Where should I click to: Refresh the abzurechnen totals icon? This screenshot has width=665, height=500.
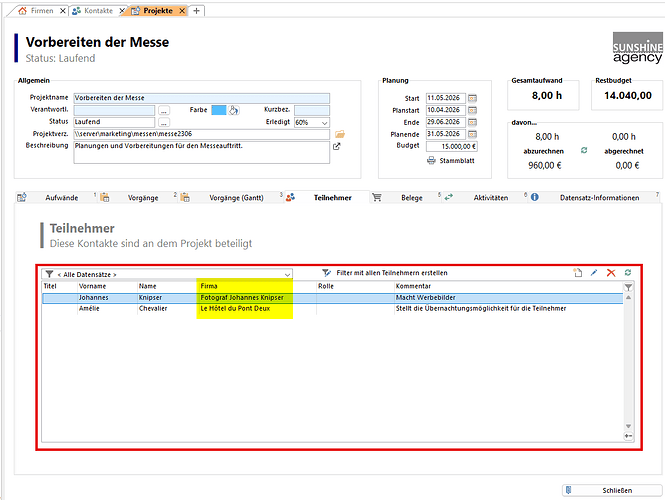tap(584, 151)
